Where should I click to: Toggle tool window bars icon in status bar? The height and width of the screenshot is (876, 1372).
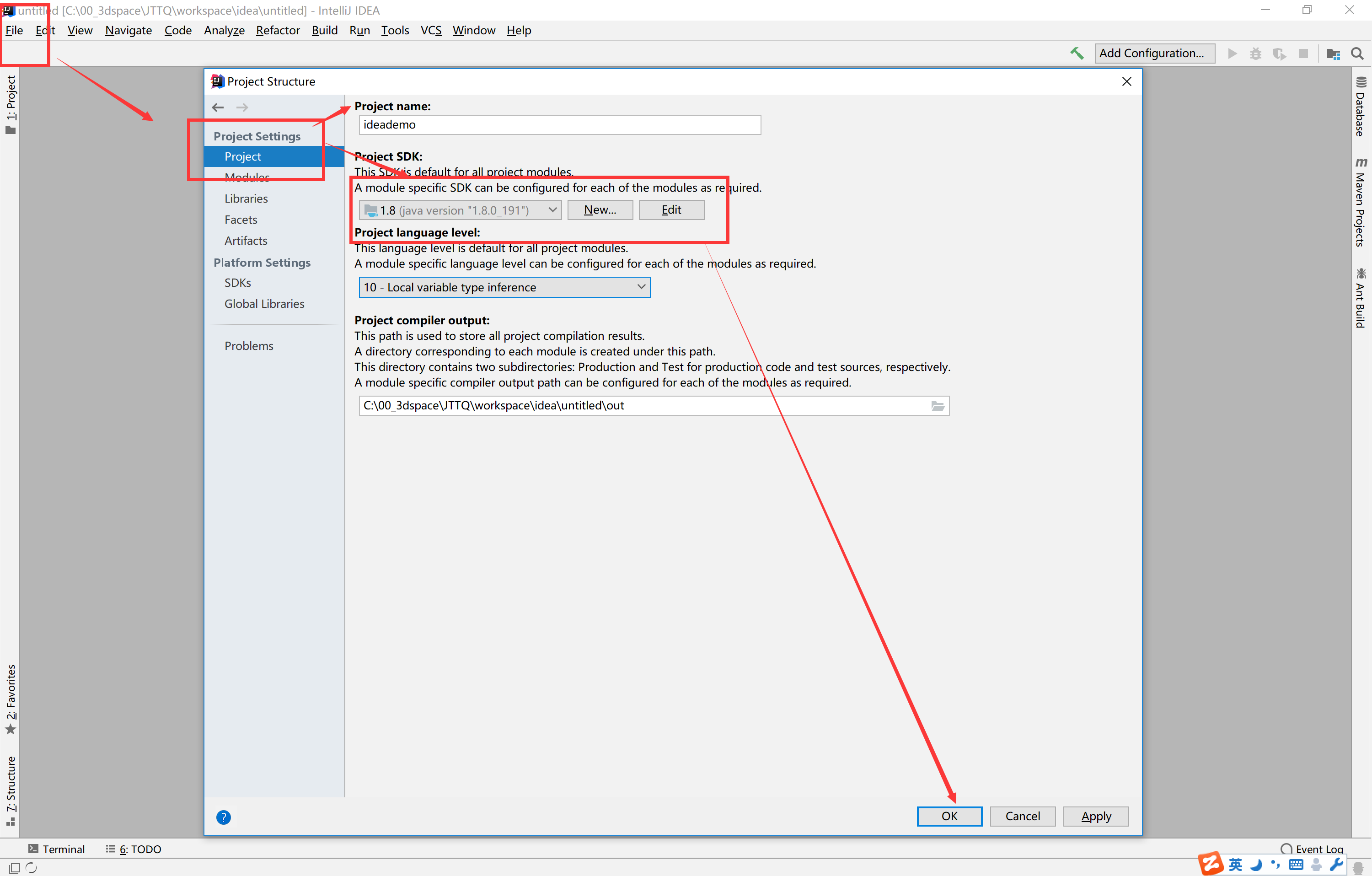15,867
